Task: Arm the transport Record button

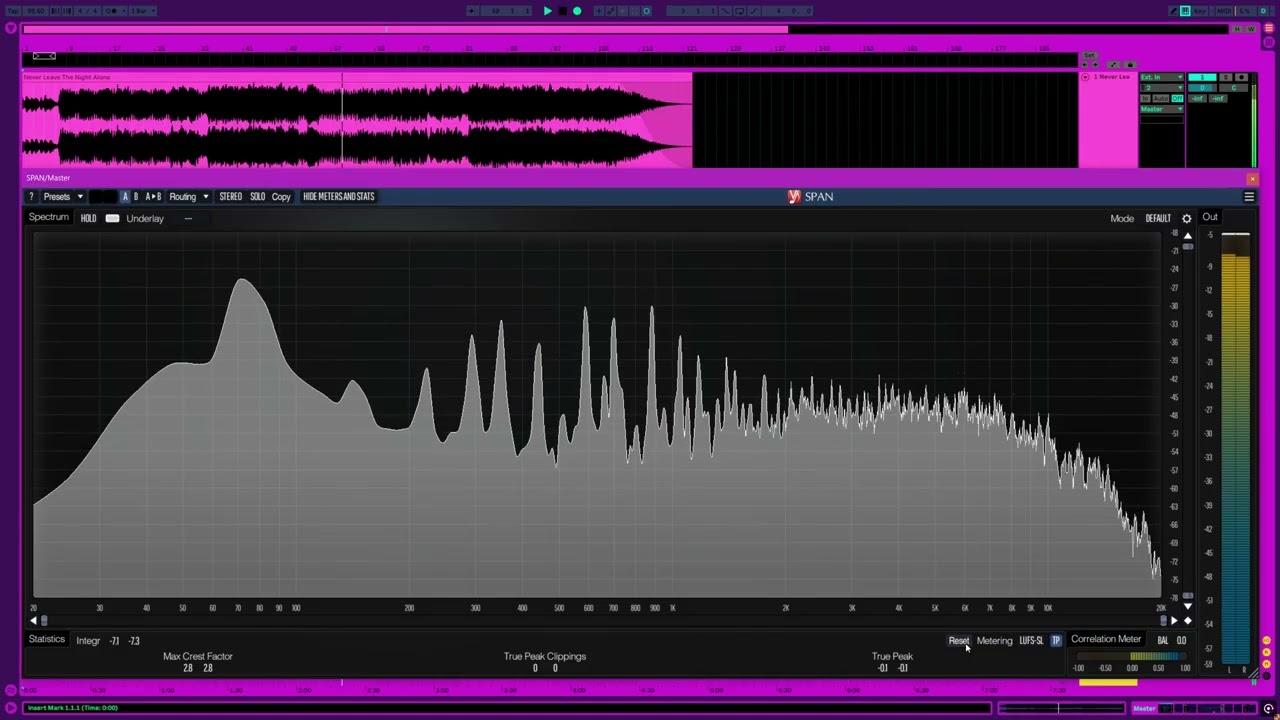Action: [x=577, y=11]
